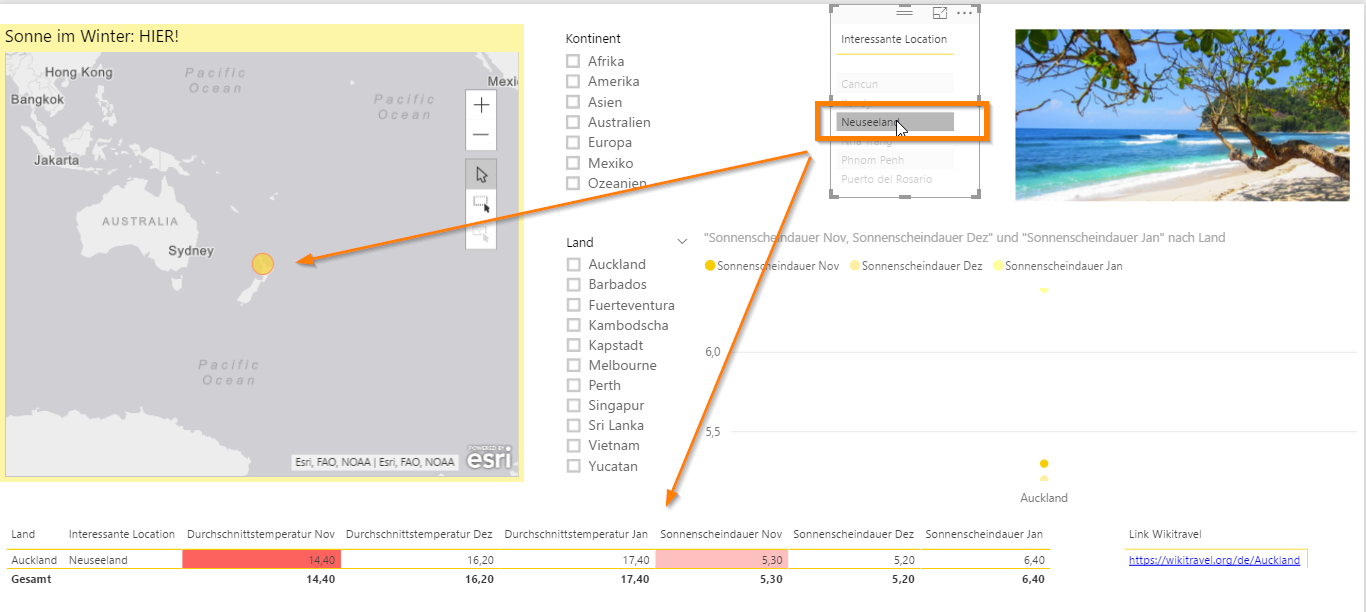Check the Amerika continent checkbox
The image size is (1366, 612).
click(x=573, y=81)
